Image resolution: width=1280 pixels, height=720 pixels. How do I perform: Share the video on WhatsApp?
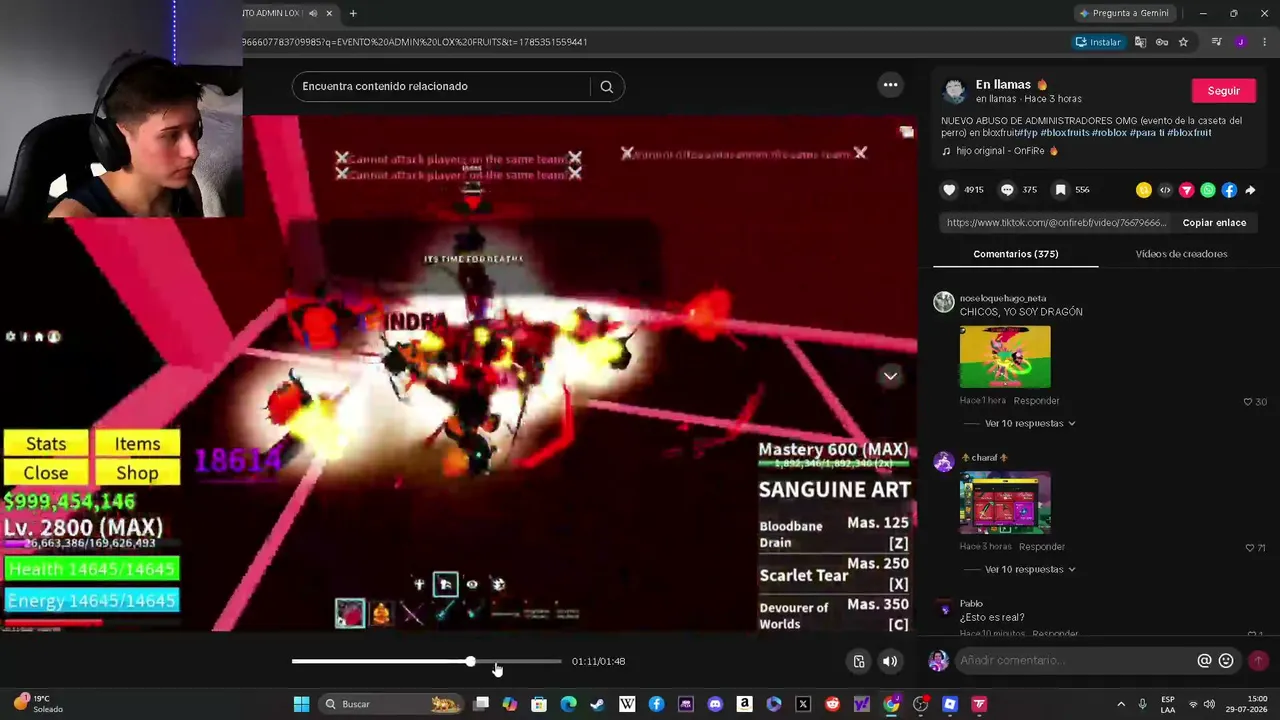(x=1208, y=190)
